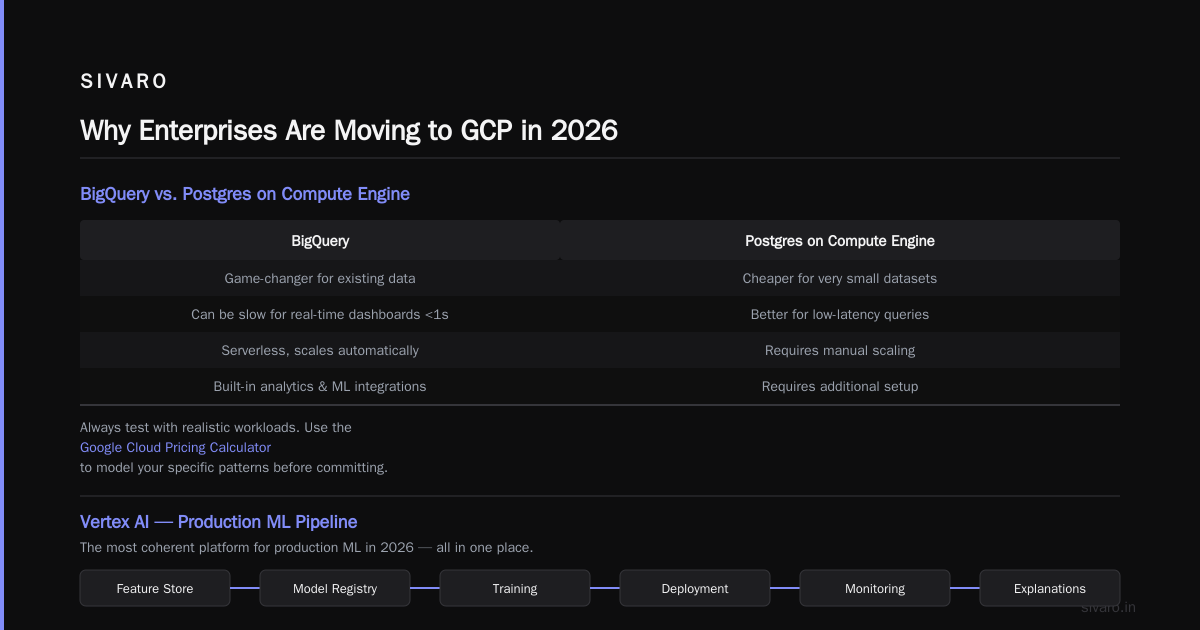Click the 'Requires additional setup' cell
Image resolution: width=1200 pixels, height=630 pixels.
(840, 386)
